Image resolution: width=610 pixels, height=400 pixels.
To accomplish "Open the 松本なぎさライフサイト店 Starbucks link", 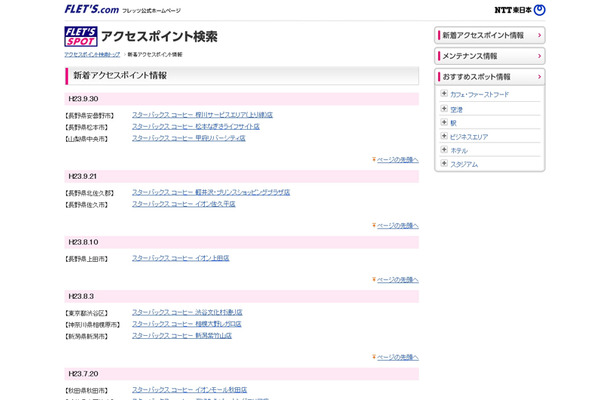I will [196, 127].
